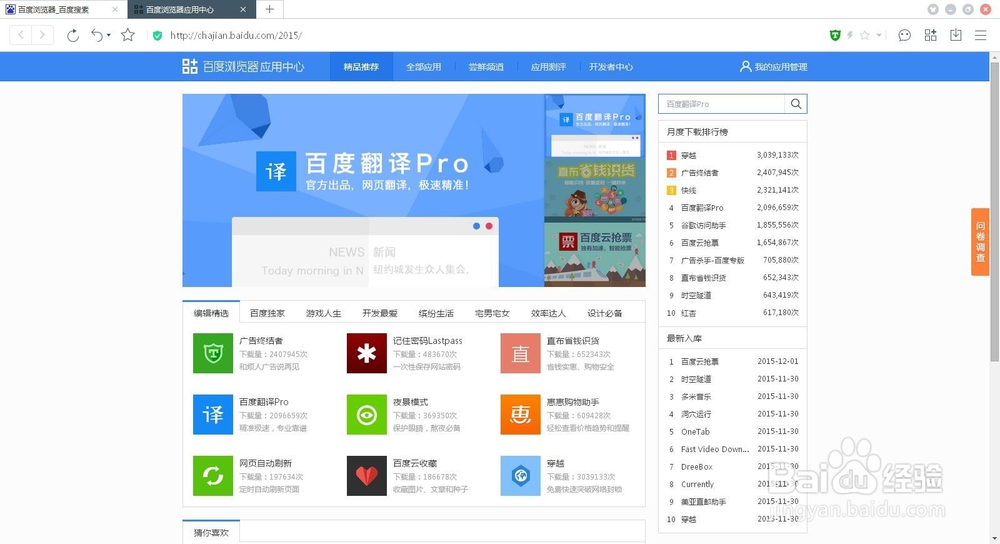
Task: Open 广告终结者 app title link
Action: pos(261,341)
